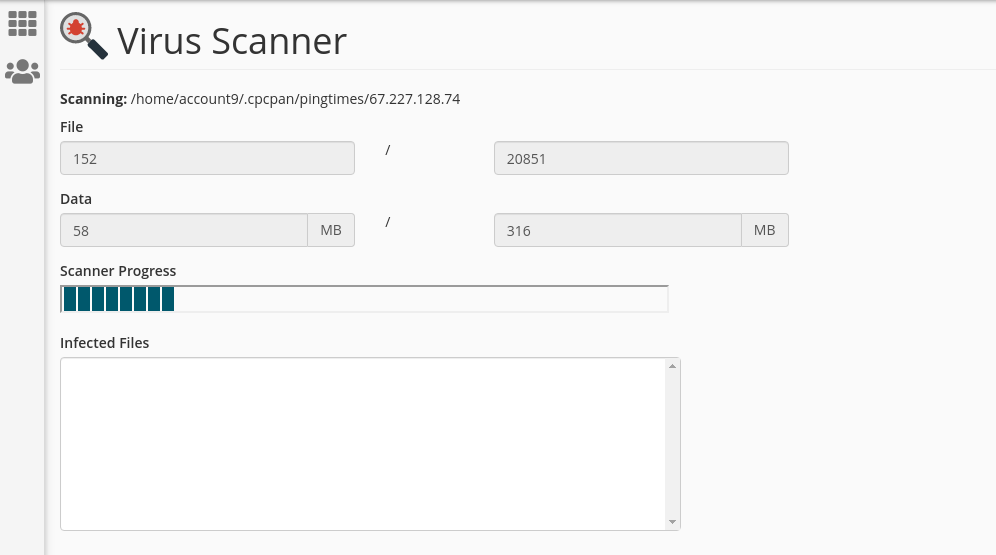Click the Scanner Progress bar
996x555 pixels.
point(364,299)
